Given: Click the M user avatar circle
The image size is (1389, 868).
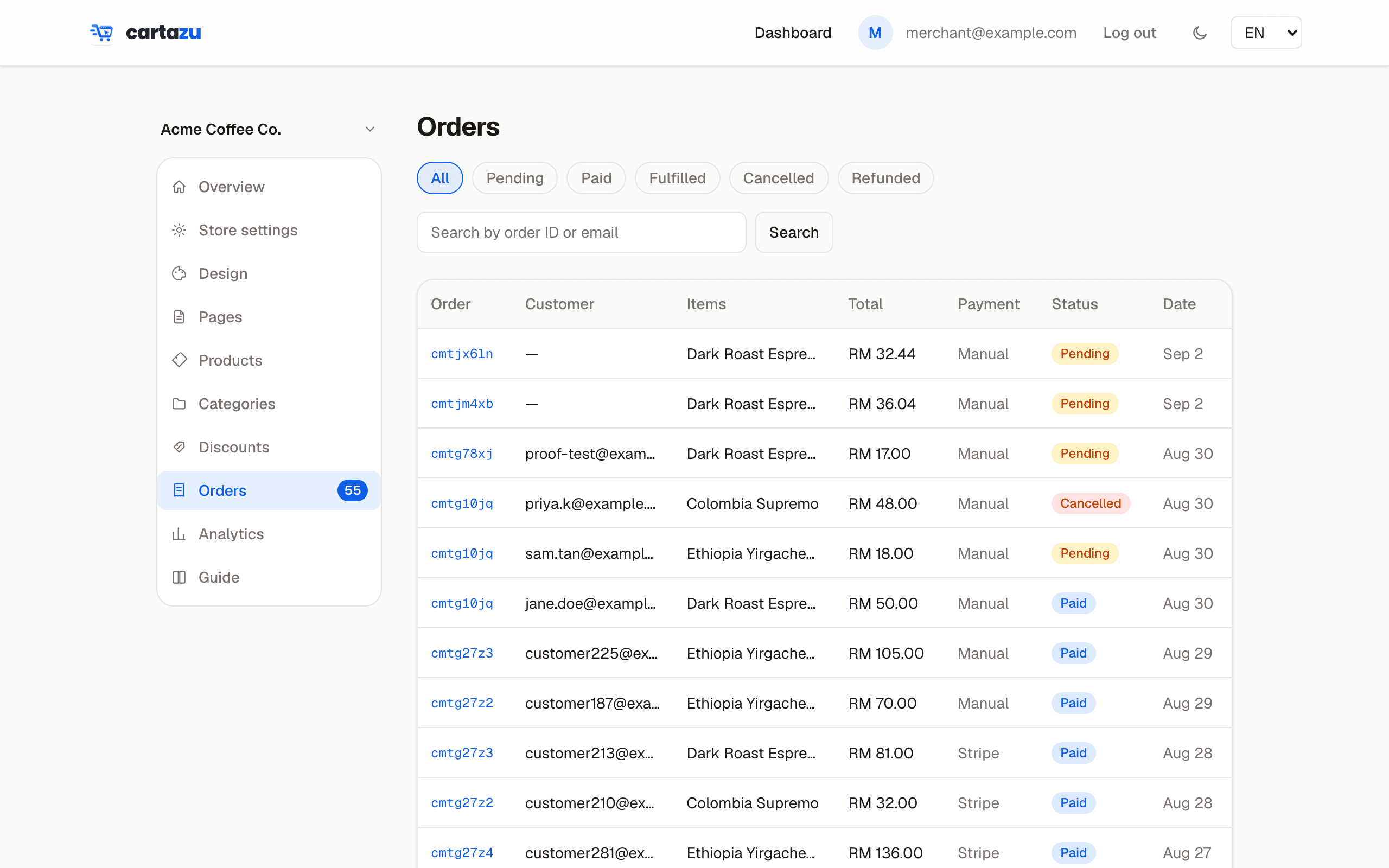Looking at the screenshot, I should point(875,33).
